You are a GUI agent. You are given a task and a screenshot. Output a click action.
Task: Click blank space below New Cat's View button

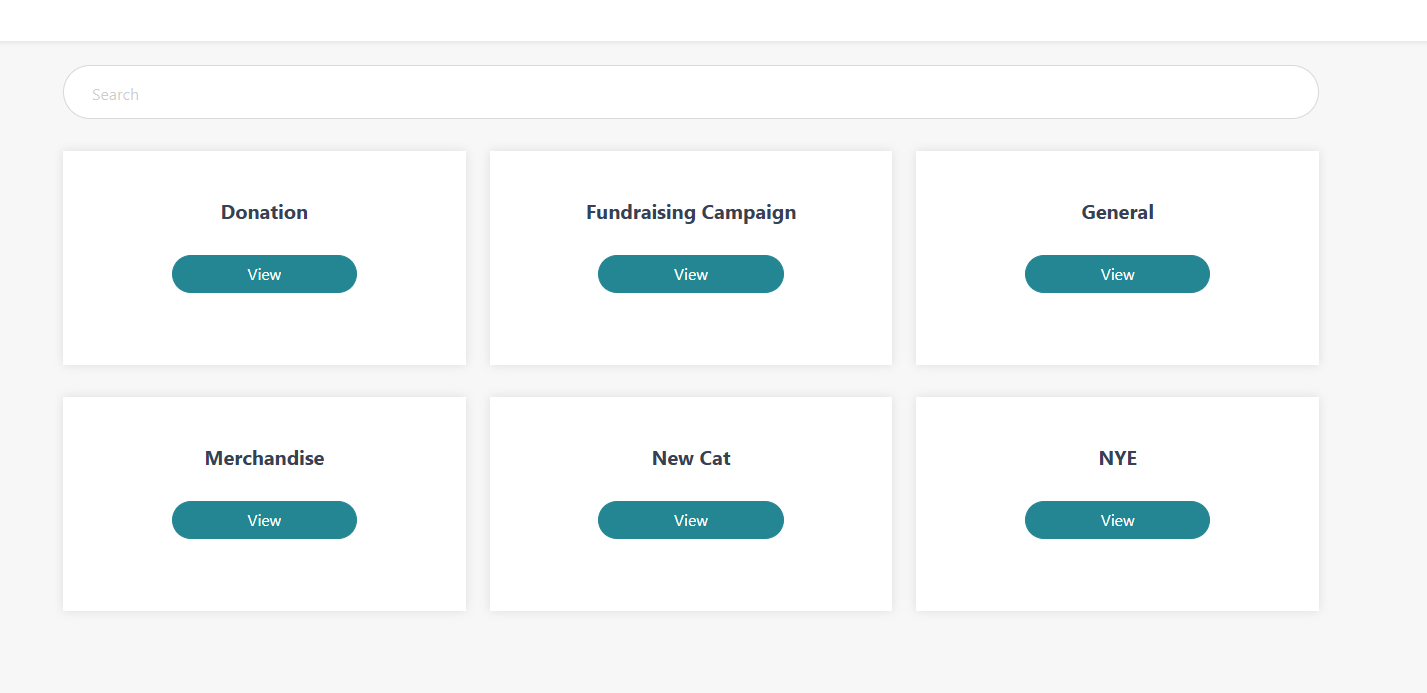pyautogui.click(x=690, y=575)
